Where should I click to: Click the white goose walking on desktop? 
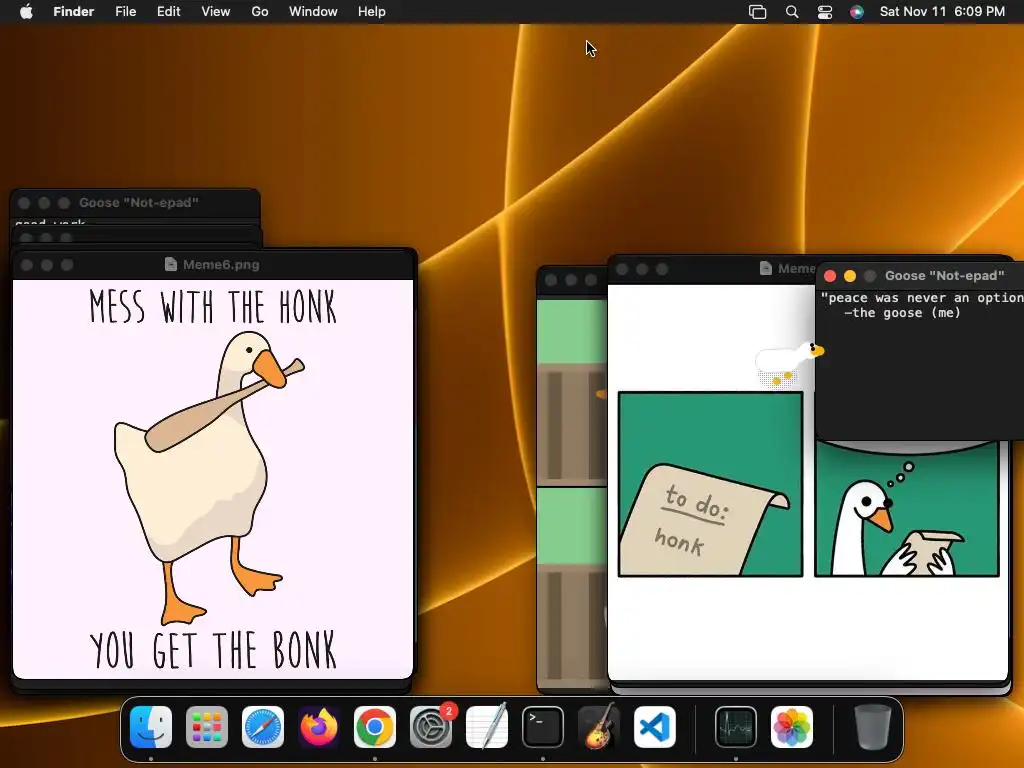(789, 363)
